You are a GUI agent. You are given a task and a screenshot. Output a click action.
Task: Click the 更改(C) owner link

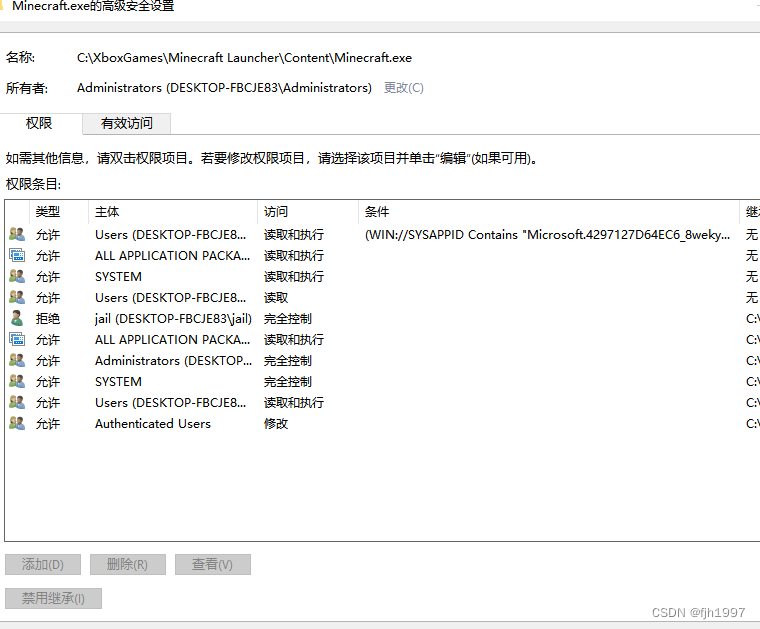[404, 88]
